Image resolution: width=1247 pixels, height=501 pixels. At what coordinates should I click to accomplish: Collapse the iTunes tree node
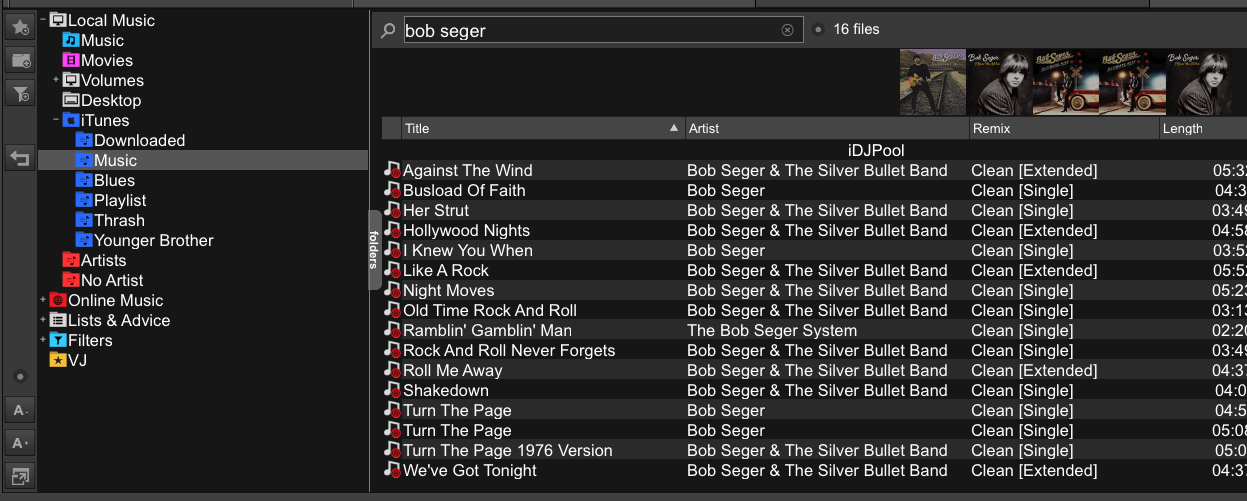[56, 120]
